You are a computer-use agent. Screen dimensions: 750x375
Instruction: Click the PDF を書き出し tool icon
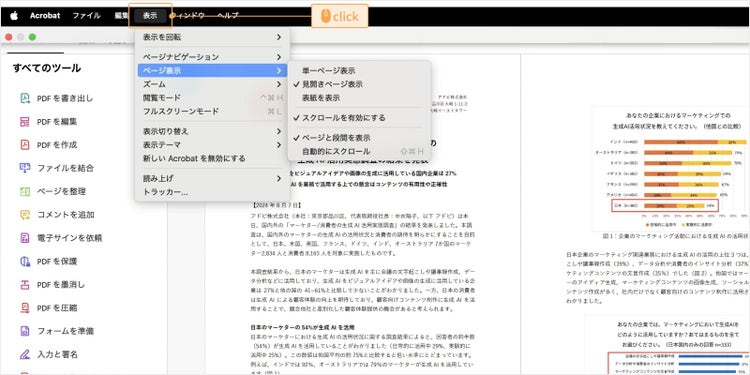coord(25,99)
